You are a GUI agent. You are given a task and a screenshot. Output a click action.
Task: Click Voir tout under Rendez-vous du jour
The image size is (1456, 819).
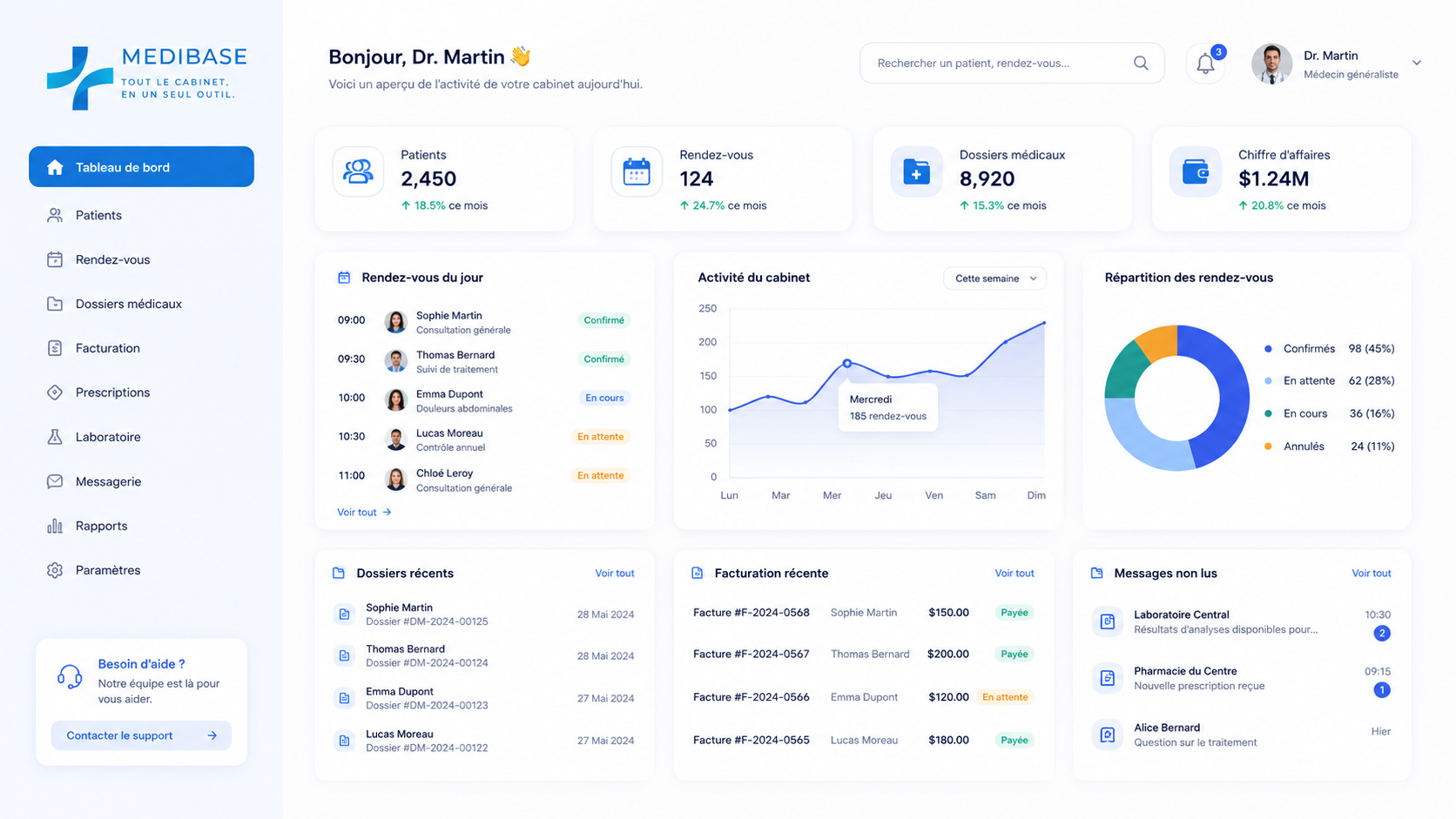point(364,513)
